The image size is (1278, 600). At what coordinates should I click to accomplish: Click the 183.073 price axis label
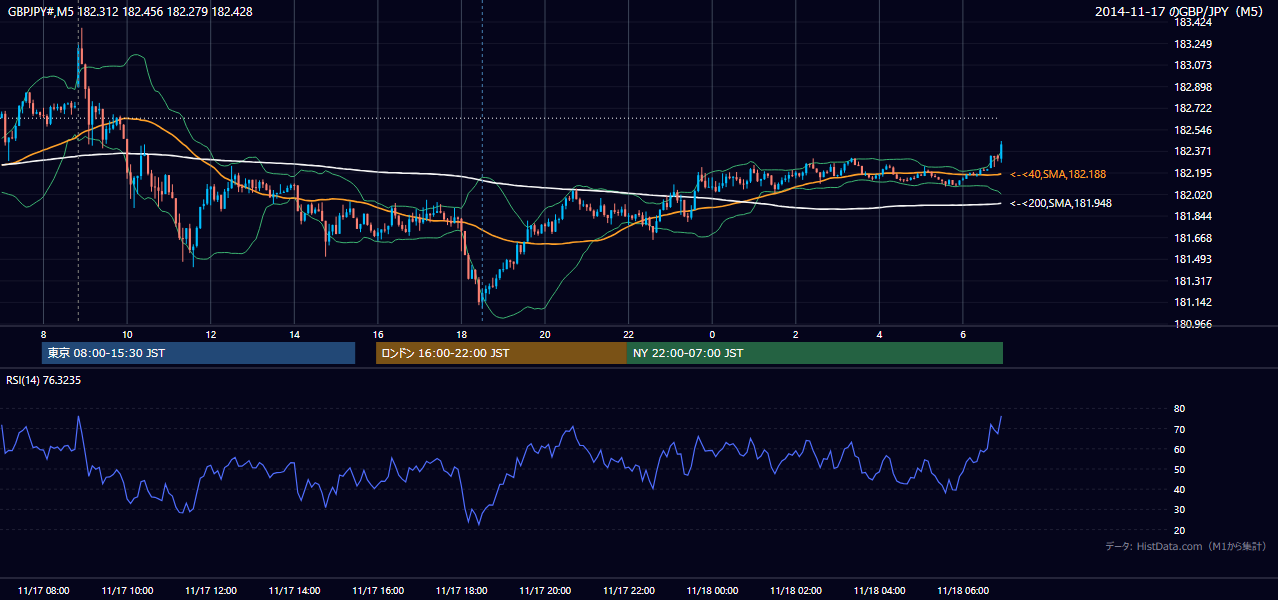(1193, 65)
